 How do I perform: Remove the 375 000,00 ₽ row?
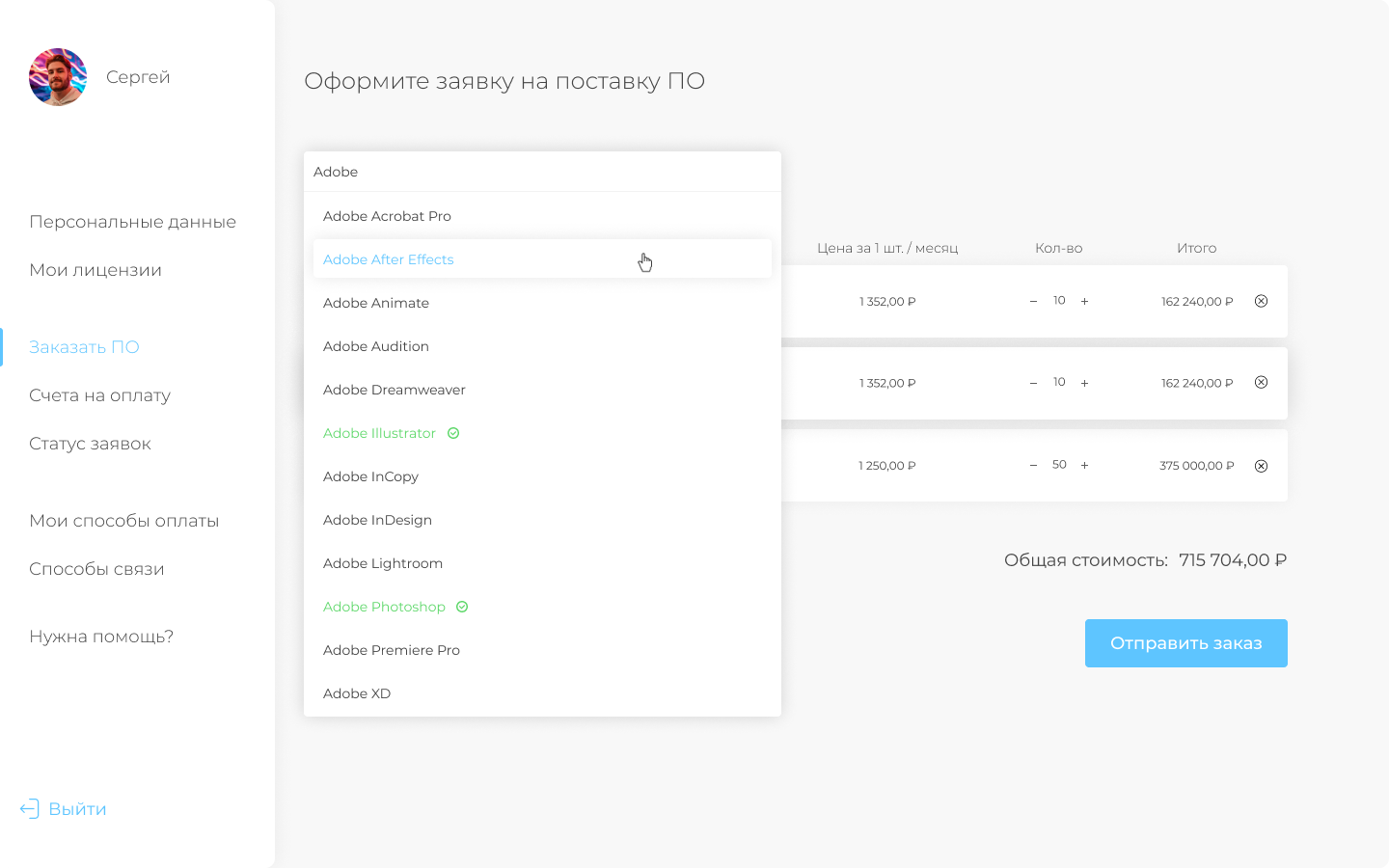tap(1261, 466)
